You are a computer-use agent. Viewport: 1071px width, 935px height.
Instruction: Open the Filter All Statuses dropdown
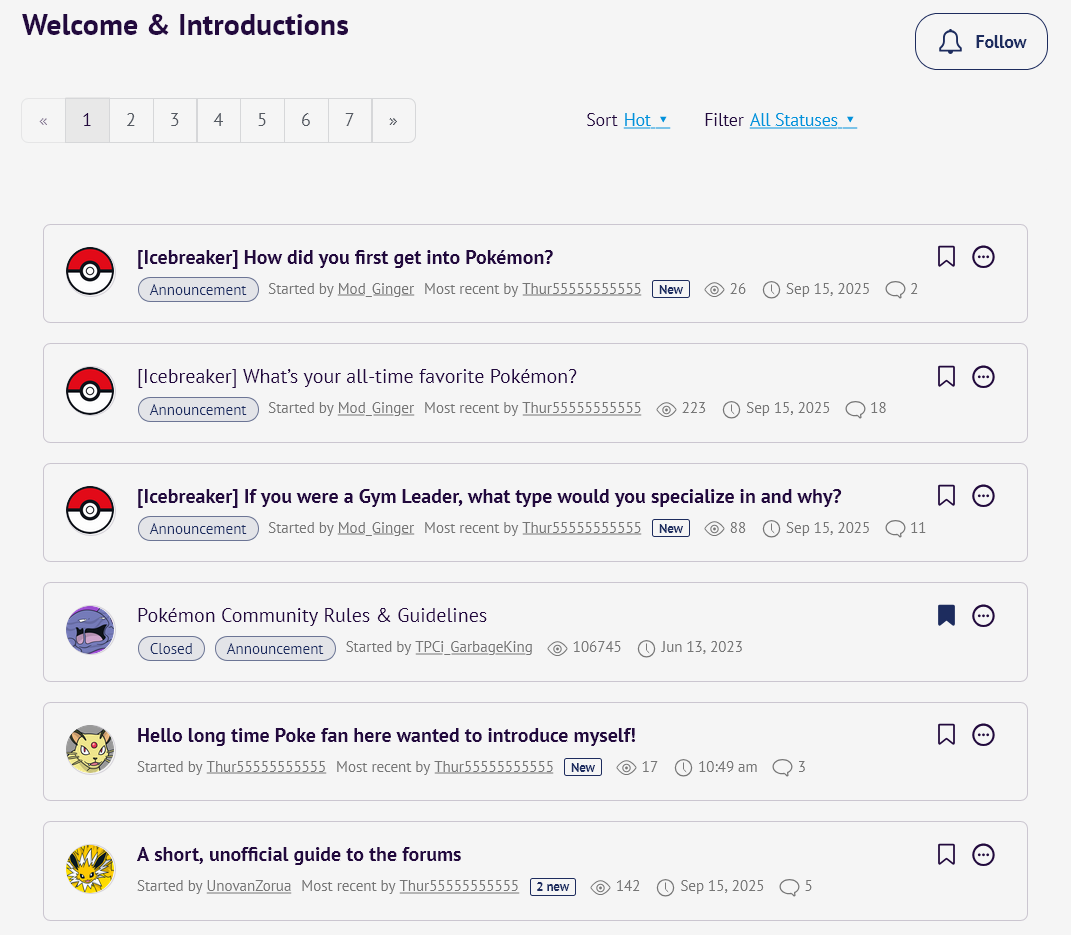[803, 120]
